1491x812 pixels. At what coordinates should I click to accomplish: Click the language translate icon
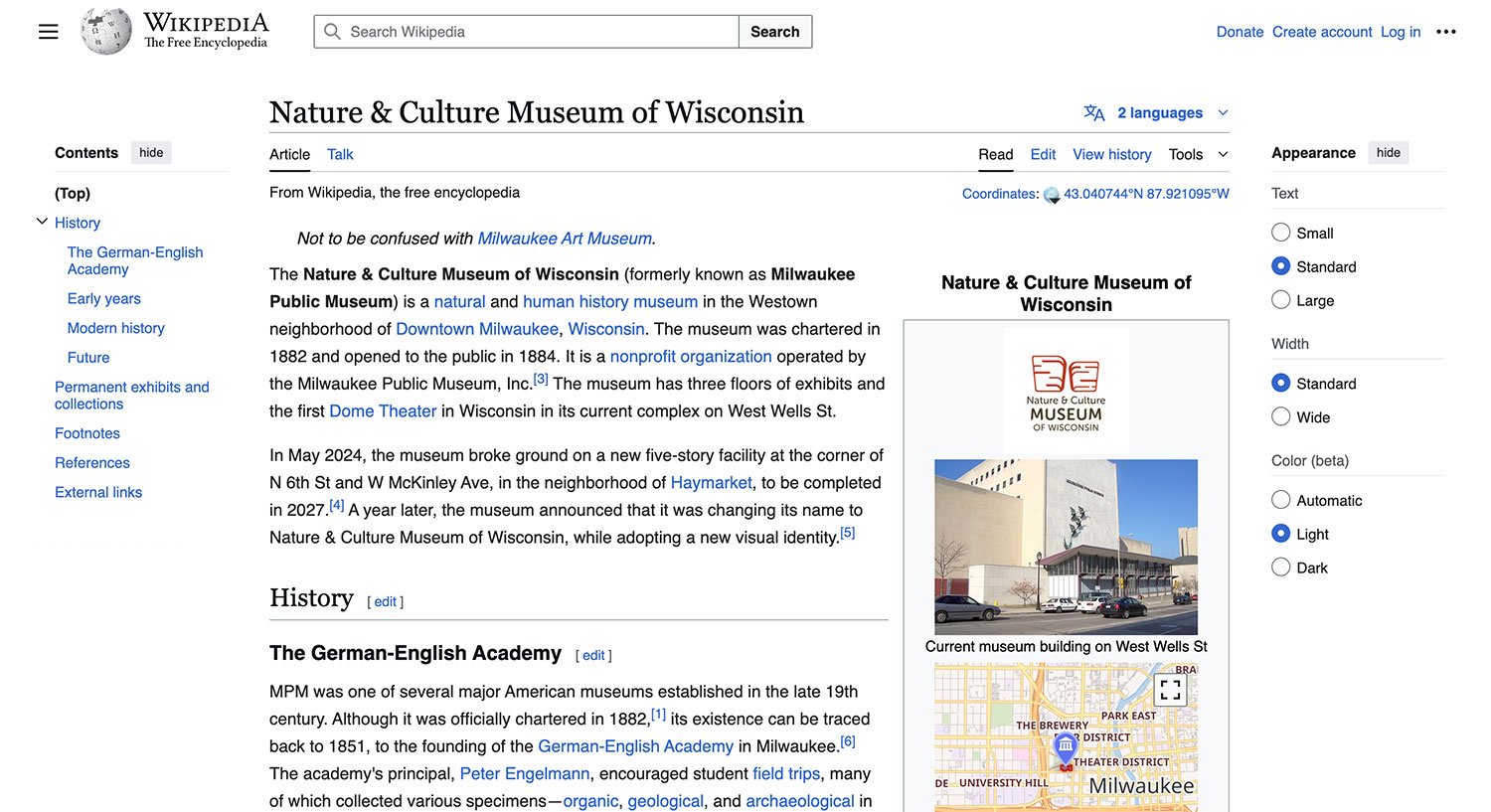(1094, 113)
